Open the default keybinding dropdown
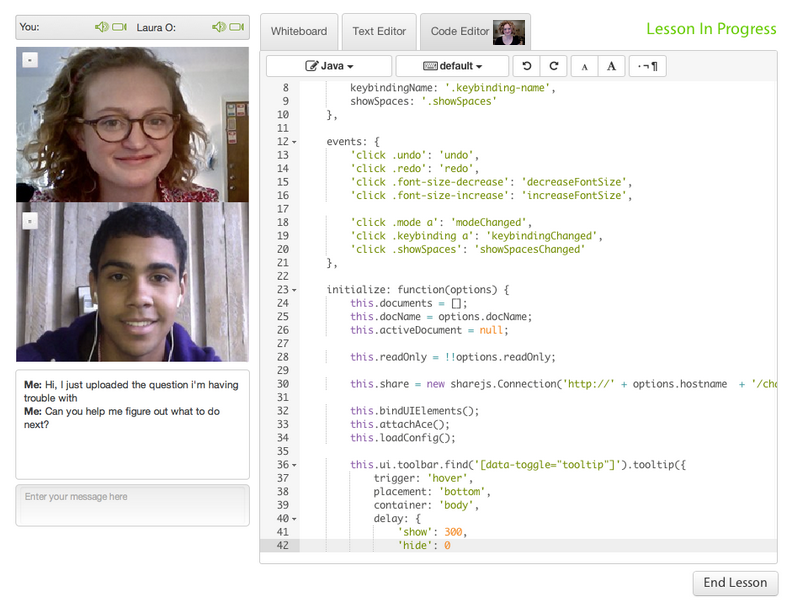The image size is (797, 606). pos(453,66)
